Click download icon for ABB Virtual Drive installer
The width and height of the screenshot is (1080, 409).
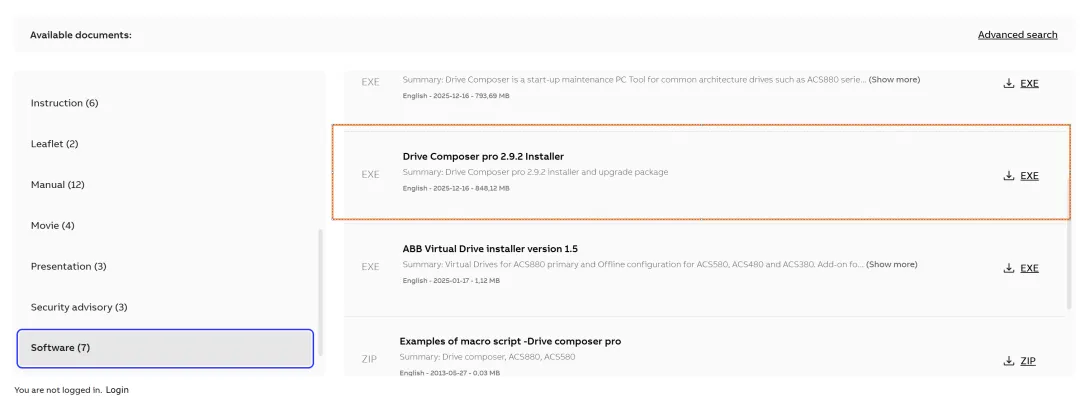click(x=1008, y=268)
